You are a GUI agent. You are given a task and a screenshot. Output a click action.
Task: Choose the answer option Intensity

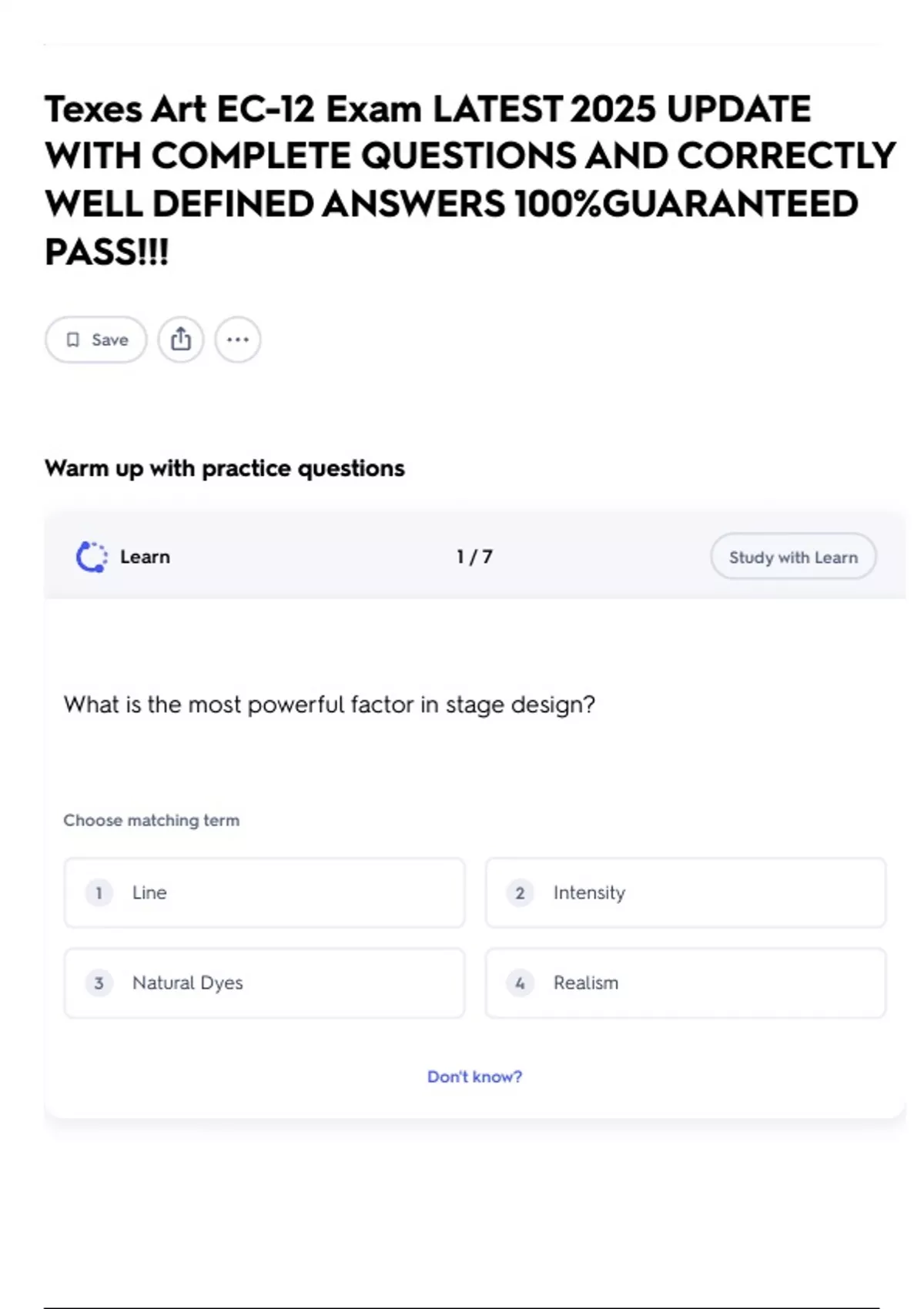[x=685, y=892]
